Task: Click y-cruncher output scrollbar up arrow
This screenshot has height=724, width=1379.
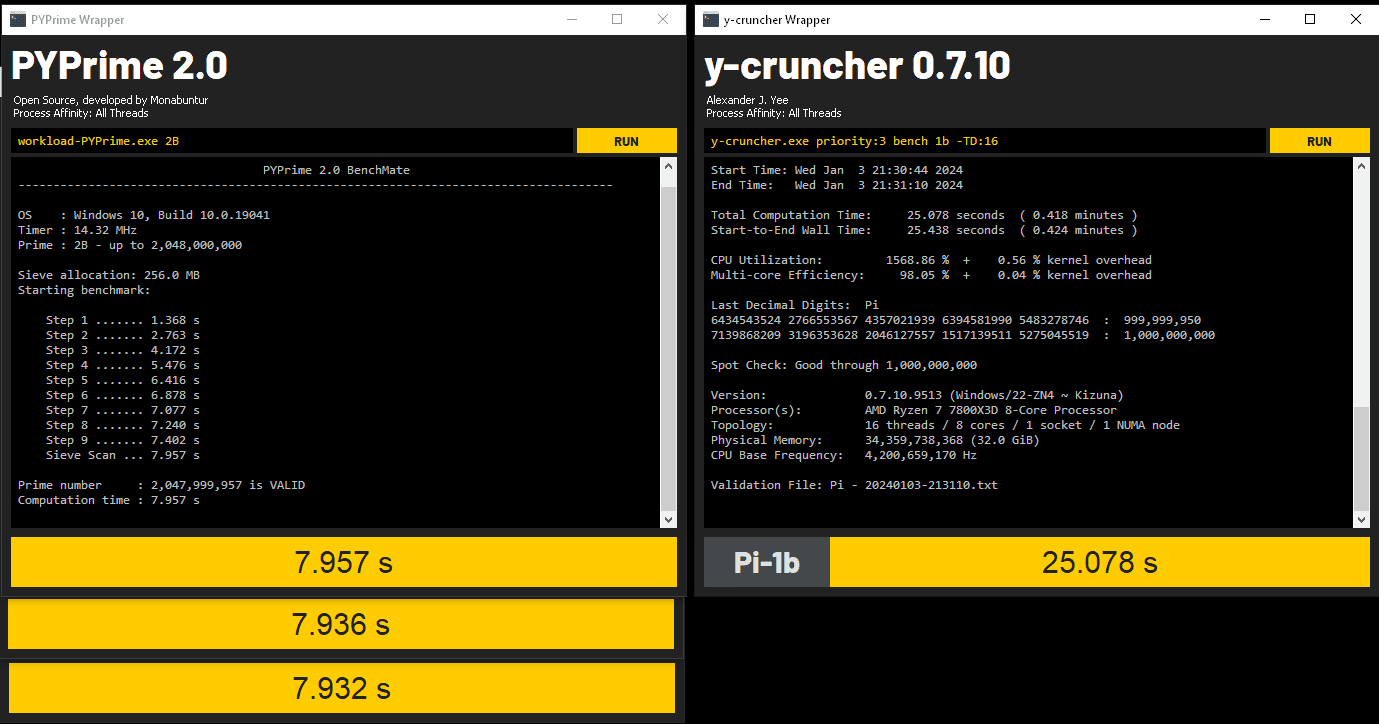Action: [x=1361, y=167]
